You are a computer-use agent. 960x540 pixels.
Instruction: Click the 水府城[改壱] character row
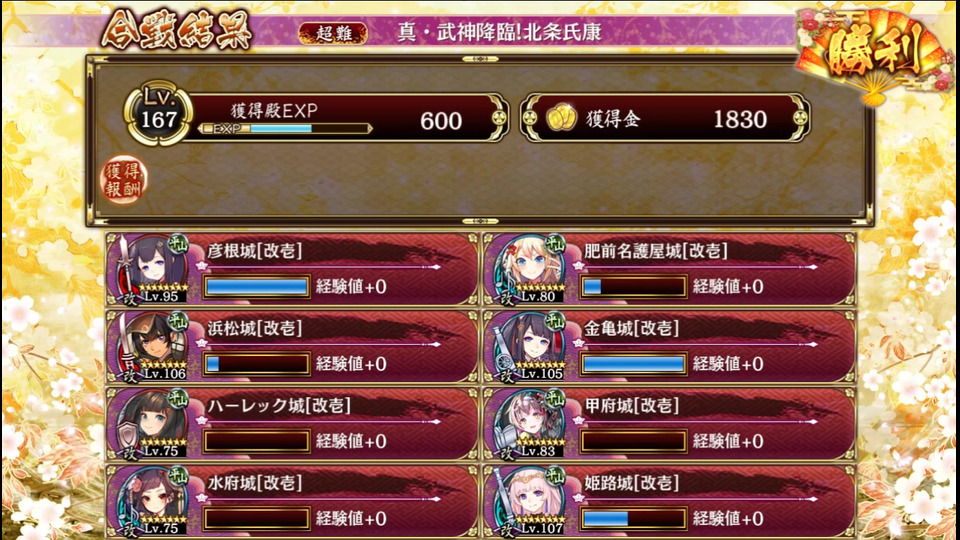click(x=292, y=501)
